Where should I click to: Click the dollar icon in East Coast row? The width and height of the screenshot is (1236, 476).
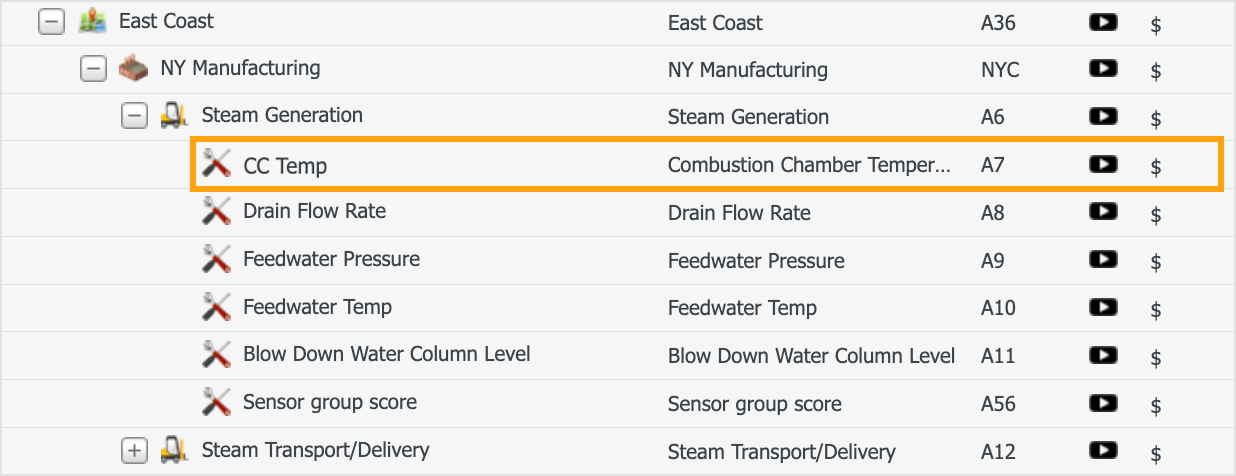coord(1156,24)
